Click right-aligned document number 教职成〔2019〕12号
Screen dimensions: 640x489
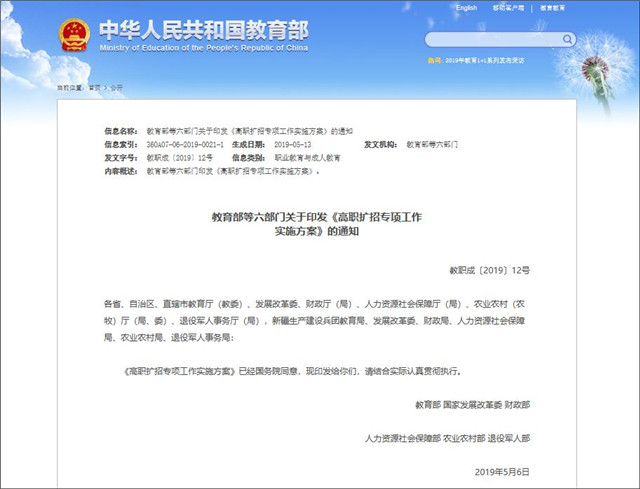(x=489, y=270)
